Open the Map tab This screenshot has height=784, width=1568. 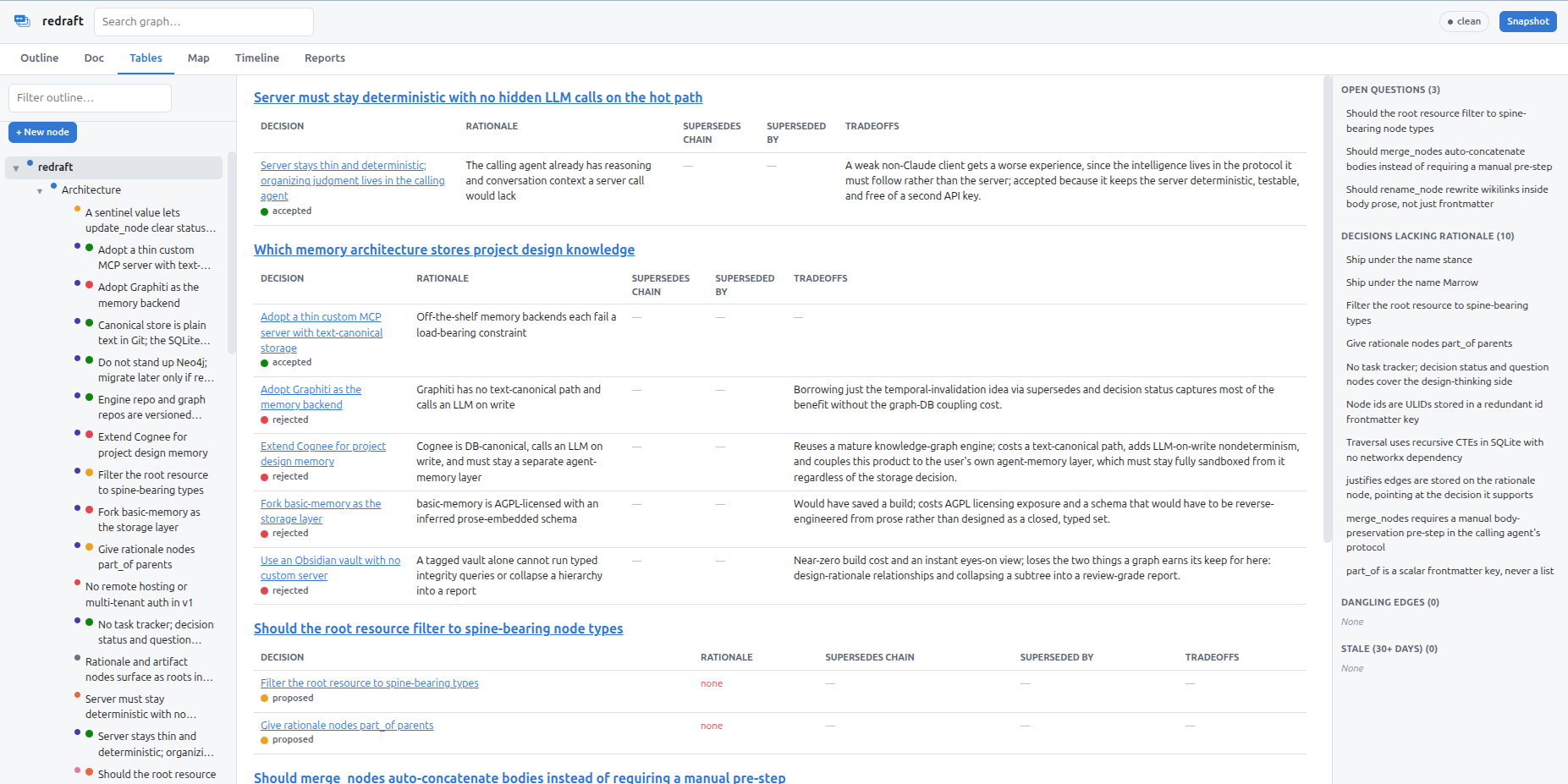199,58
